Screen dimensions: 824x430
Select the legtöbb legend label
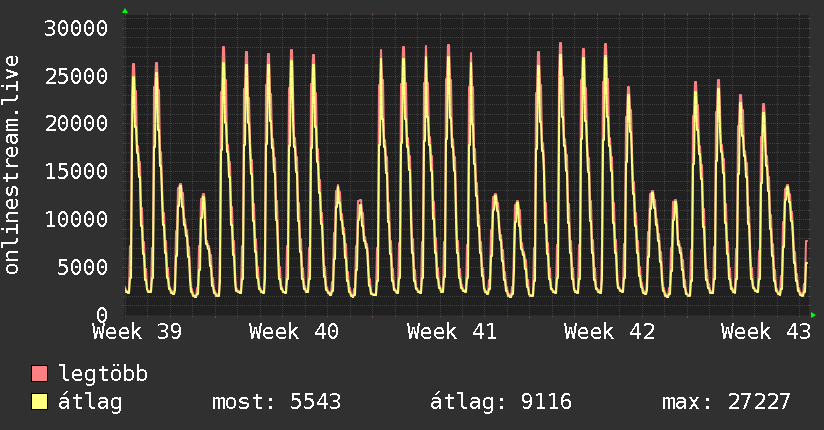103,374
